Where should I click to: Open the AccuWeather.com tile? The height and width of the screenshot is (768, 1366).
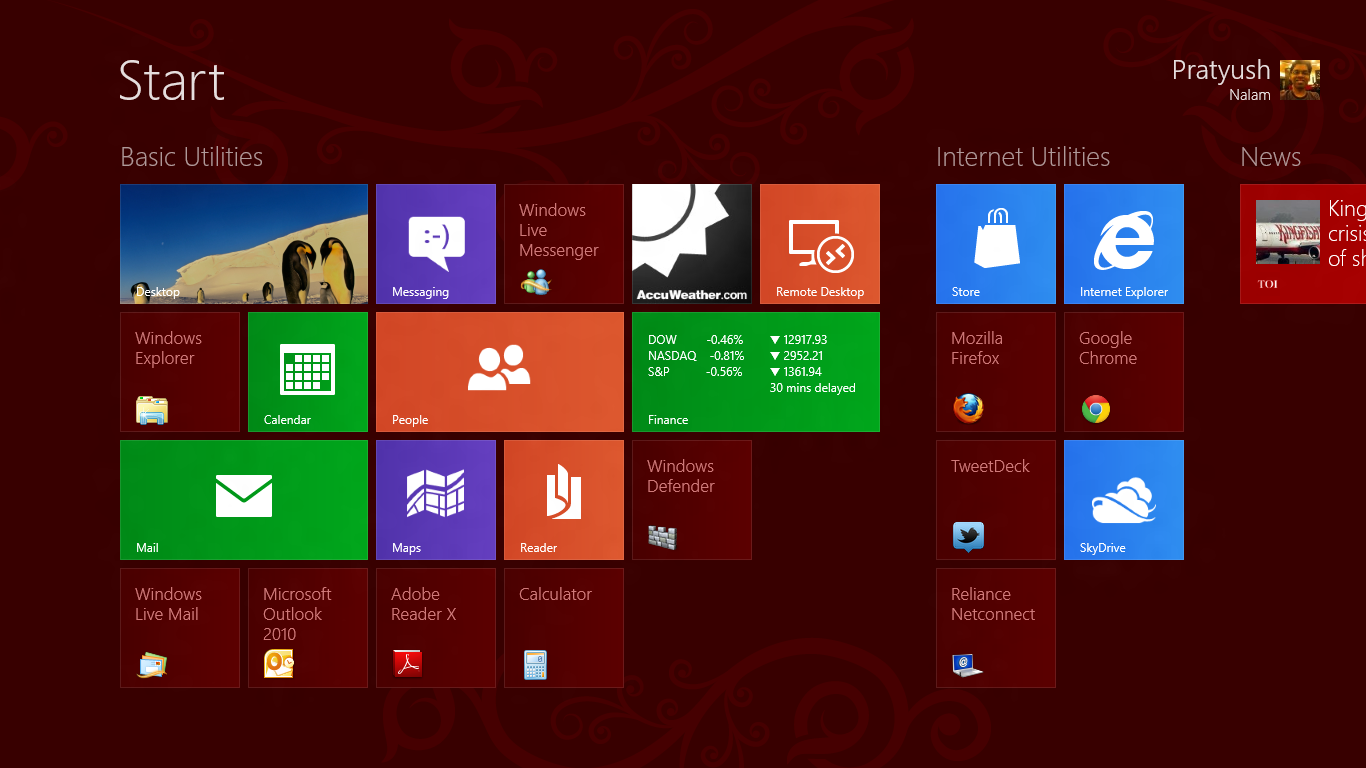[692, 244]
